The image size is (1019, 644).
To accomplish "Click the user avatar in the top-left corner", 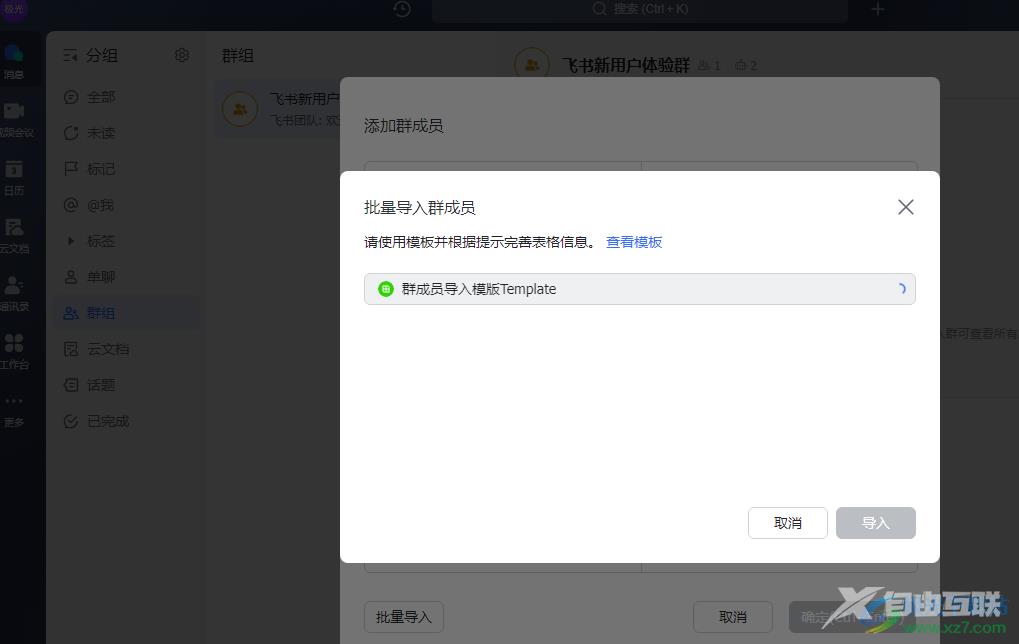I will 13,9.
